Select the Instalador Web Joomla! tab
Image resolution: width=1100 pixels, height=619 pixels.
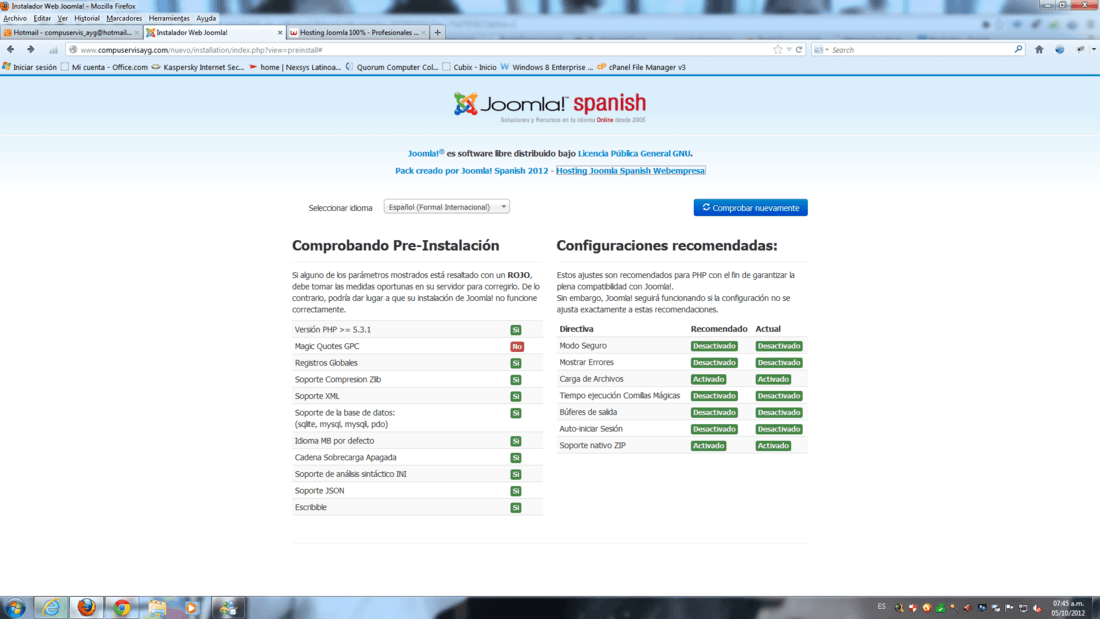(215, 32)
